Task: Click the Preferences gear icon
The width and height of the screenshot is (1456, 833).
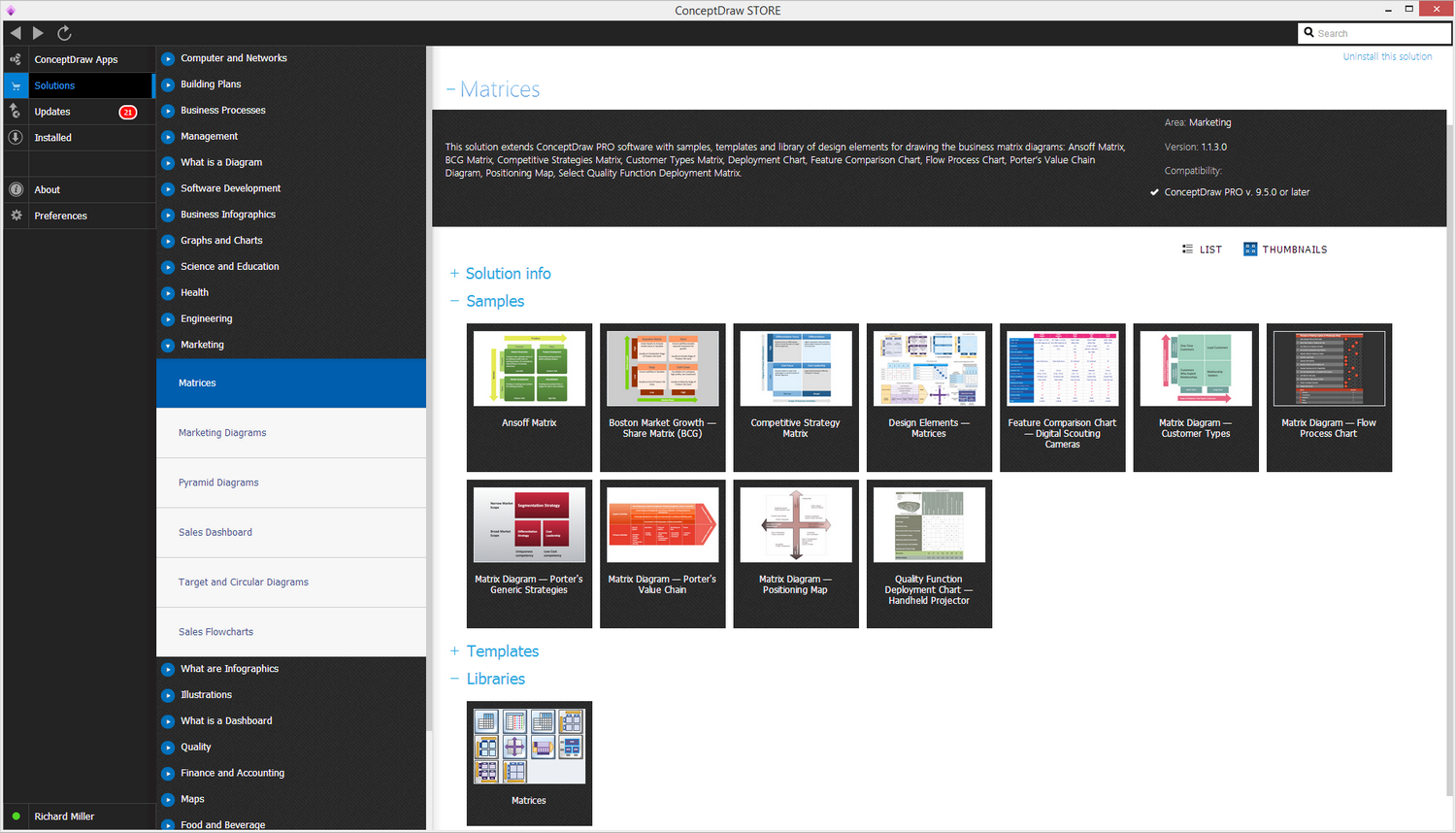Action: [x=16, y=216]
